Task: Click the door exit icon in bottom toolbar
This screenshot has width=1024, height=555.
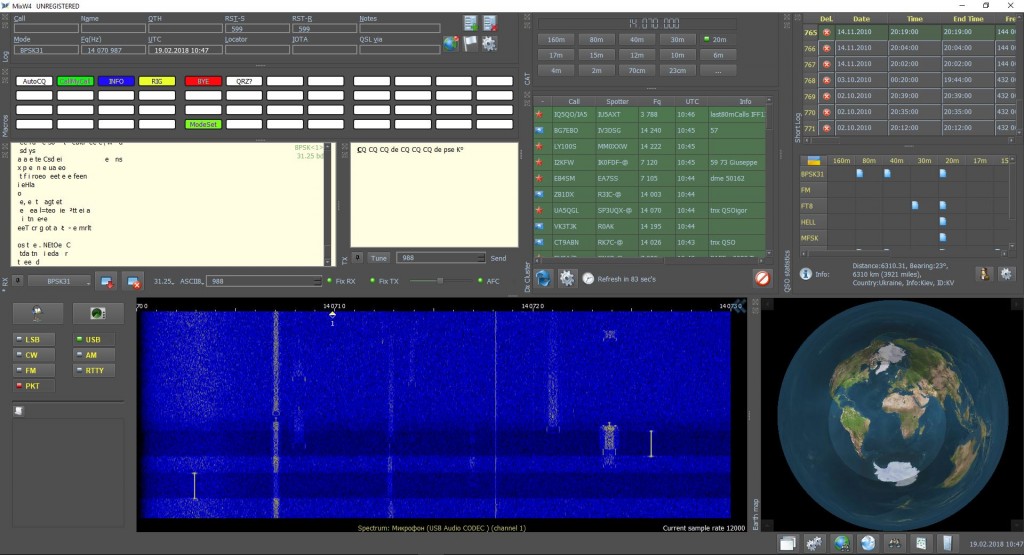Action: (948, 543)
